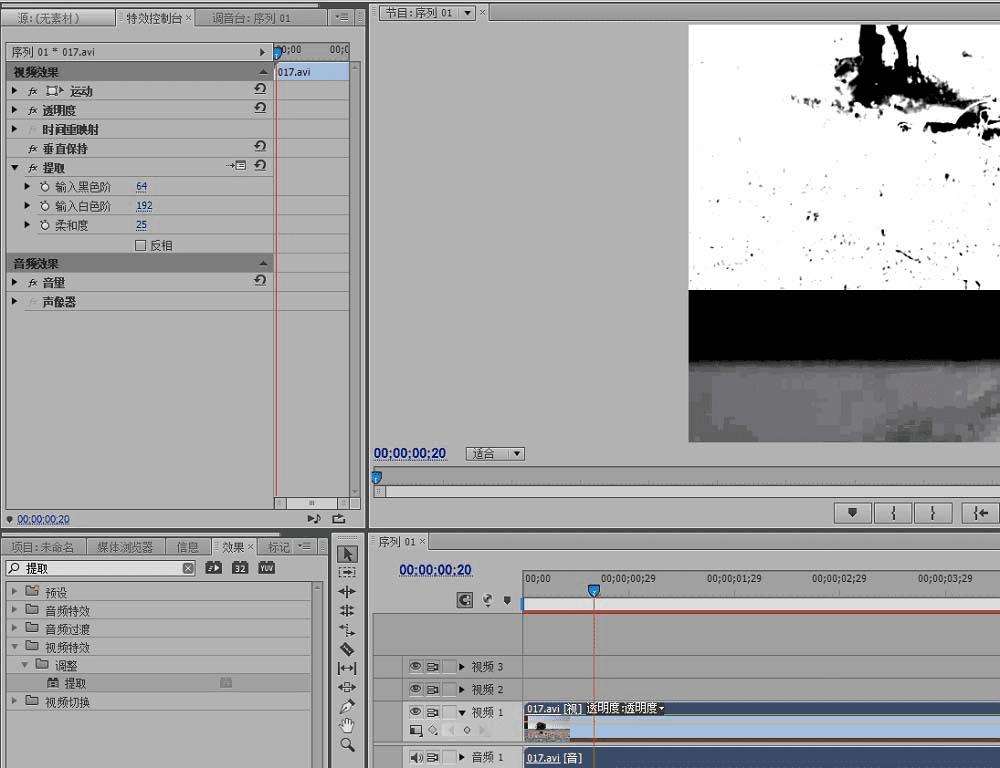The width and height of the screenshot is (1000, 768).
Task: Toggle animation stopwatch for 柔和度
Action: pyautogui.click(x=44, y=226)
